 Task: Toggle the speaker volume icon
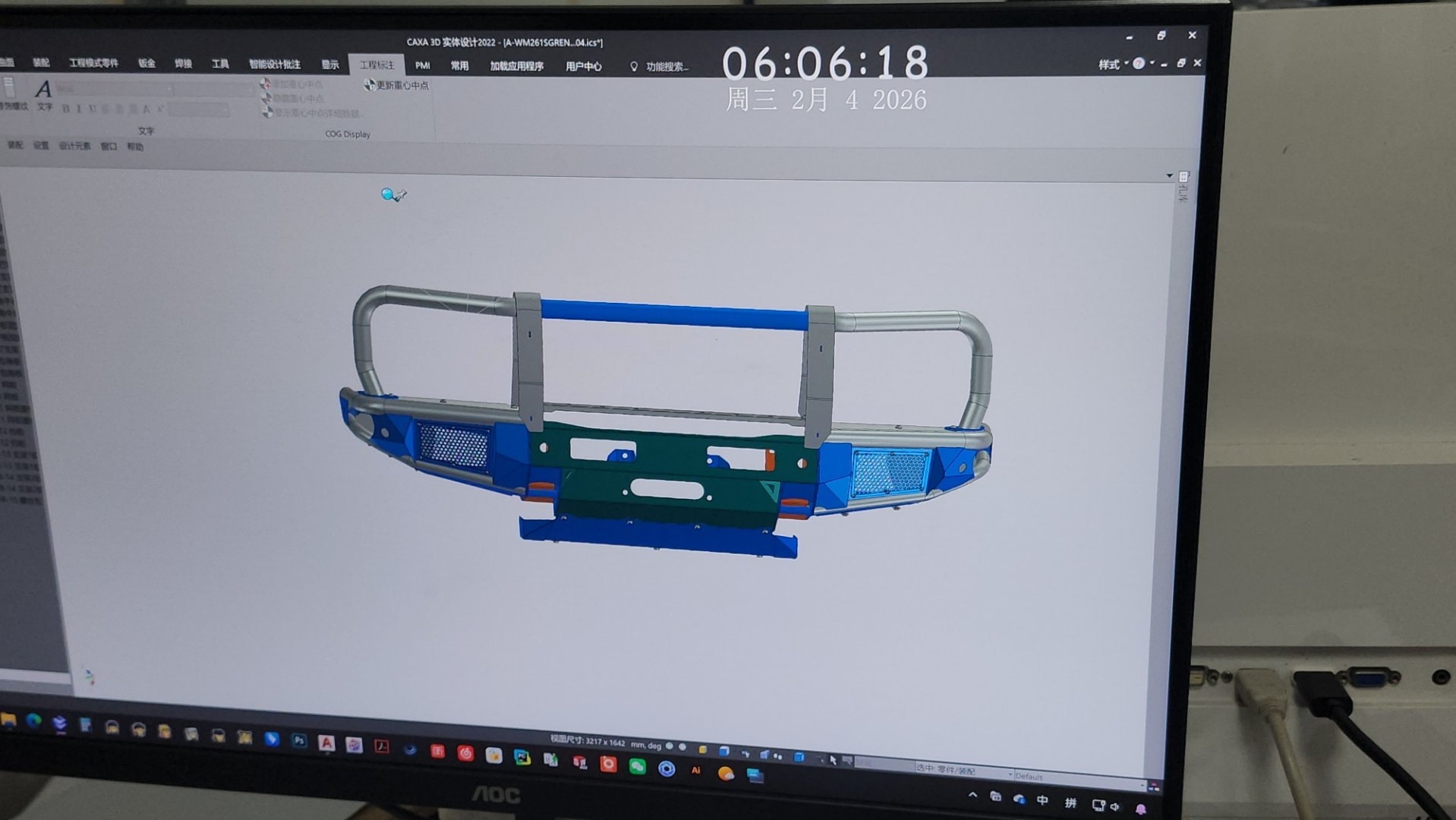pyautogui.click(x=1115, y=806)
